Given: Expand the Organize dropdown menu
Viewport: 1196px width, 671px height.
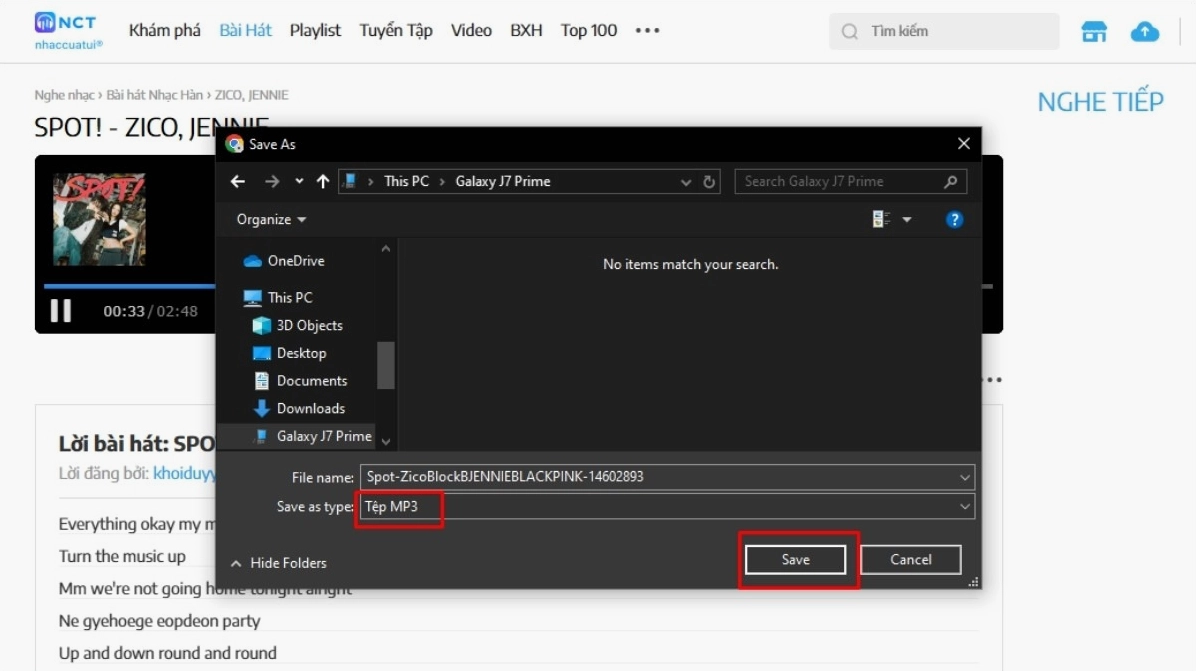Looking at the screenshot, I should pos(271,220).
